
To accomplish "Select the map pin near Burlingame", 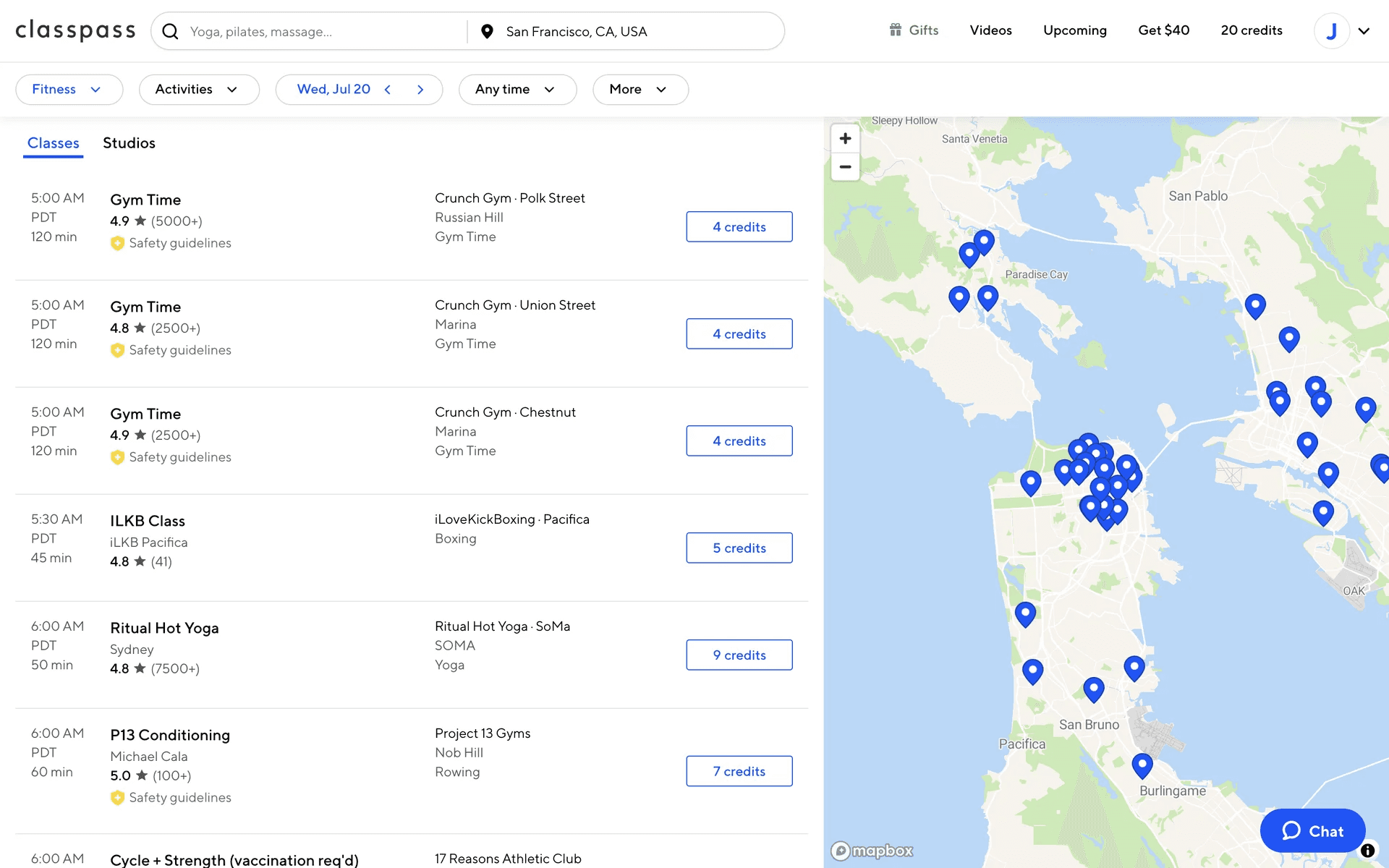I will (x=1142, y=764).
